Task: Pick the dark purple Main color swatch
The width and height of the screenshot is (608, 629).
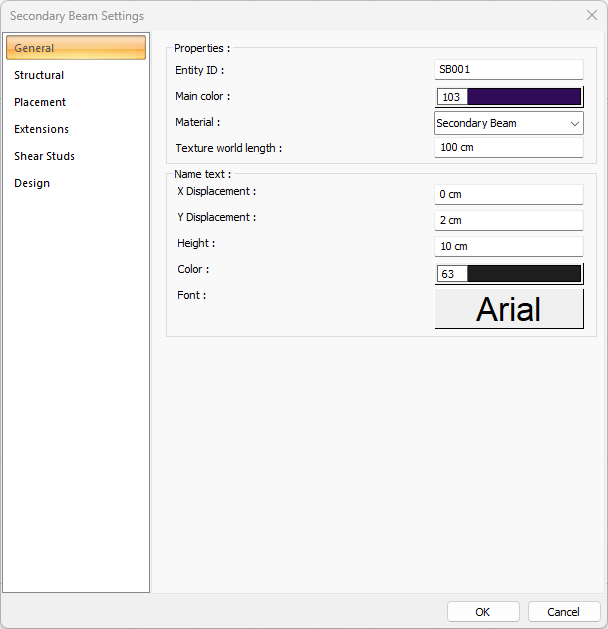Action: pyautogui.click(x=524, y=97)
